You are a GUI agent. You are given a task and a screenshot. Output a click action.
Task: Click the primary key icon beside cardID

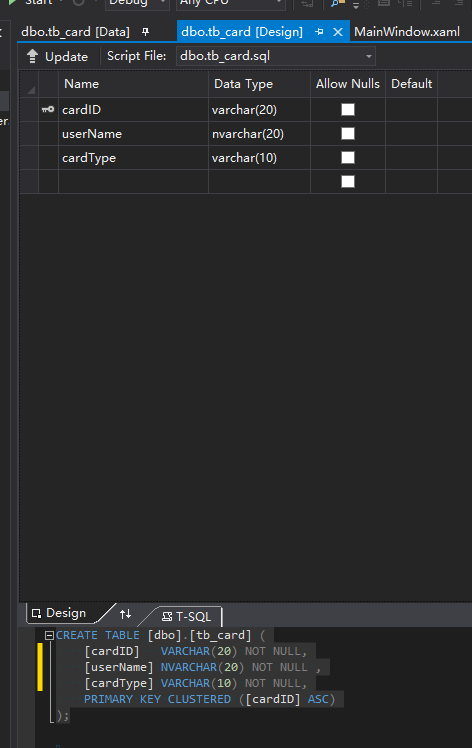[48, 109]
